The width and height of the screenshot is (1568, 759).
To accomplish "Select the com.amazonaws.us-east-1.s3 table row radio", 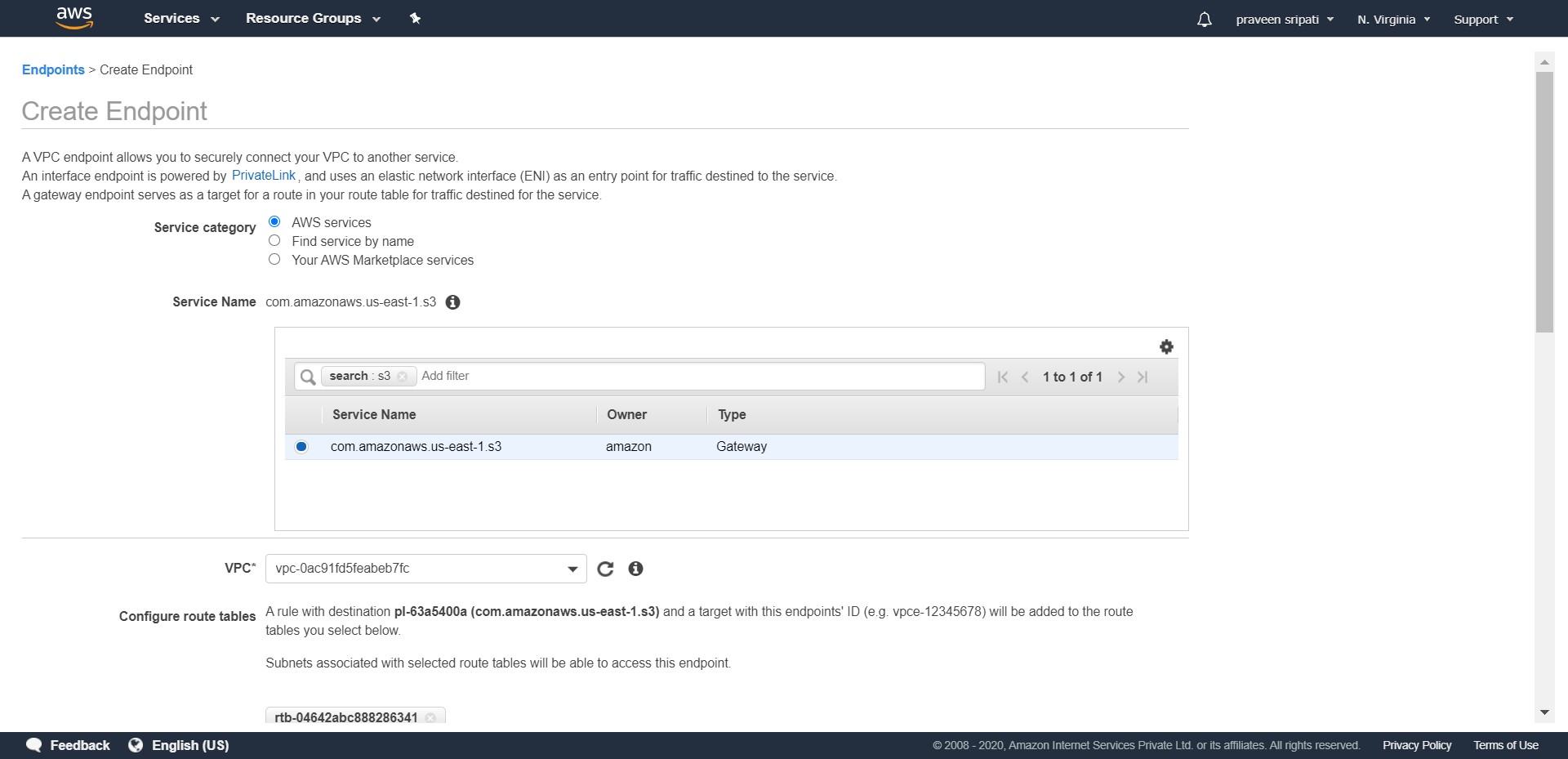I will point(301,447).
